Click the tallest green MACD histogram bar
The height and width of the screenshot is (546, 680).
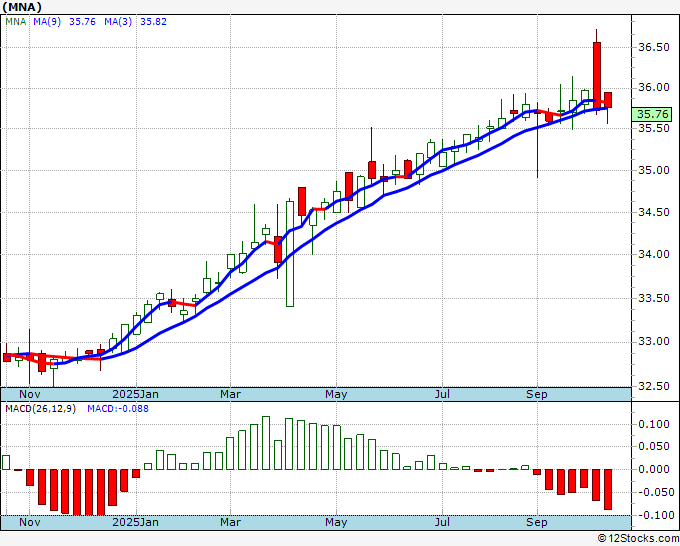click(x=266, y=443)
